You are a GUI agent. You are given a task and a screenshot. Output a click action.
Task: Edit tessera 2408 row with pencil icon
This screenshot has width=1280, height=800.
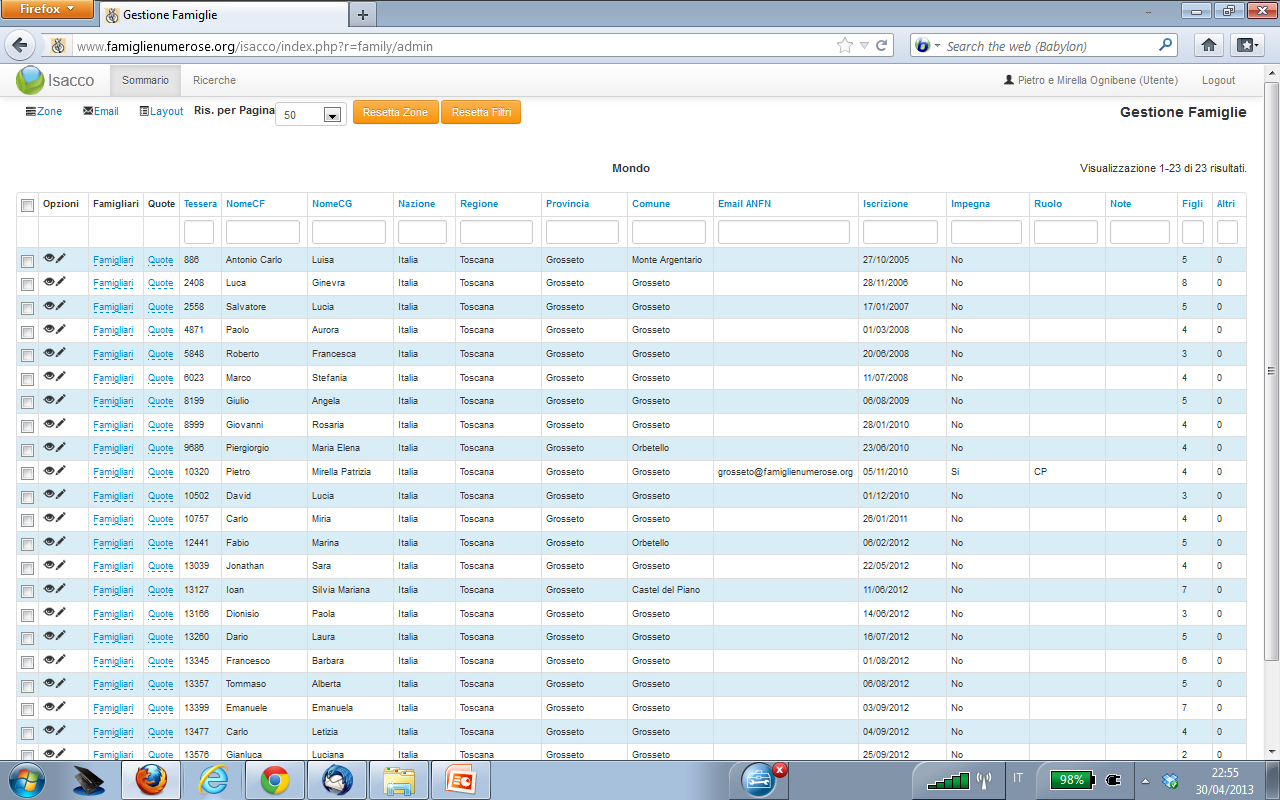point(61,282)
